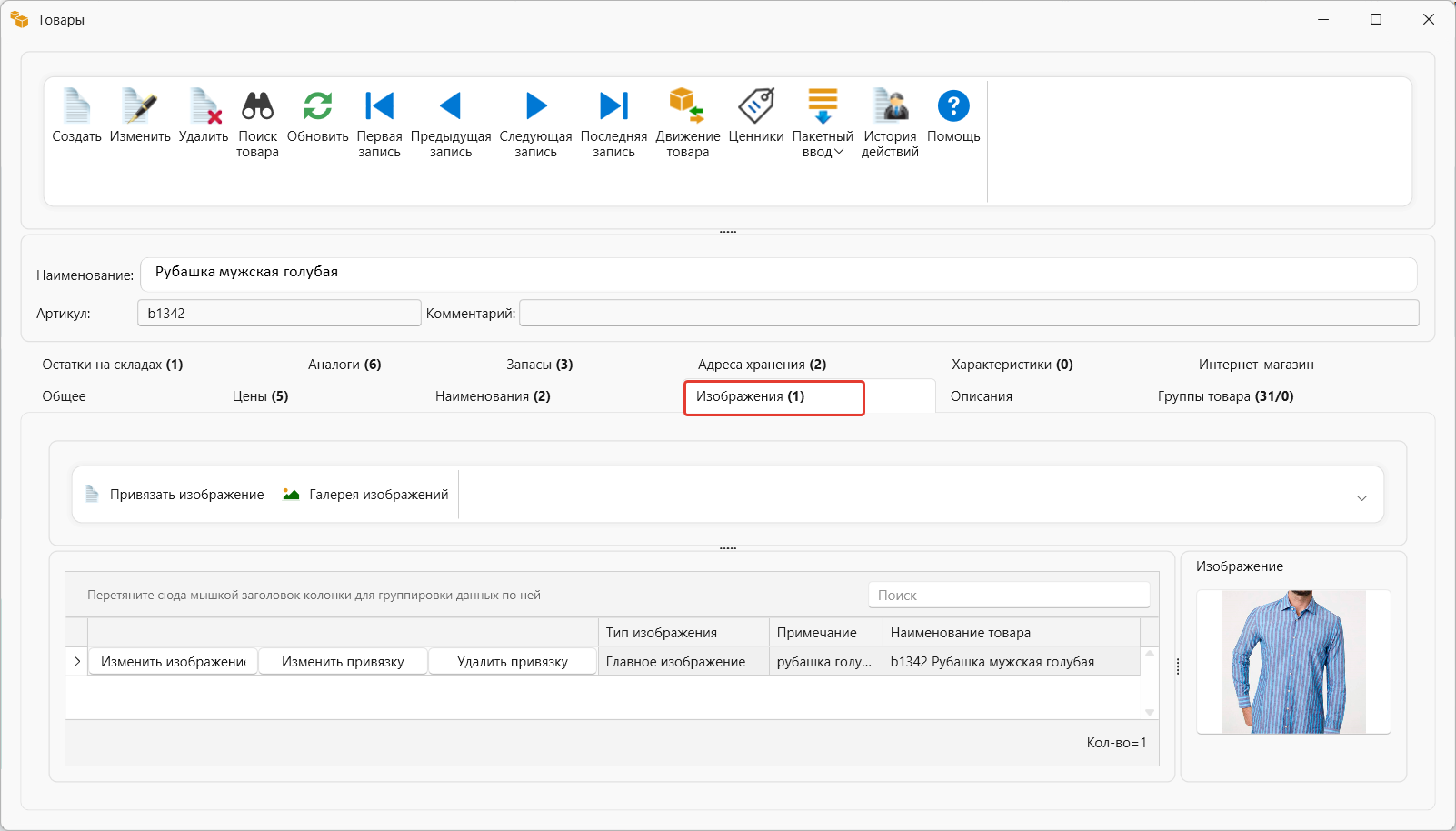Image resolution: width=1456 pixels, height=831 pixels.
Task: Click the Кол-во=1 footer summary
Action: [x=1116, y=743]
